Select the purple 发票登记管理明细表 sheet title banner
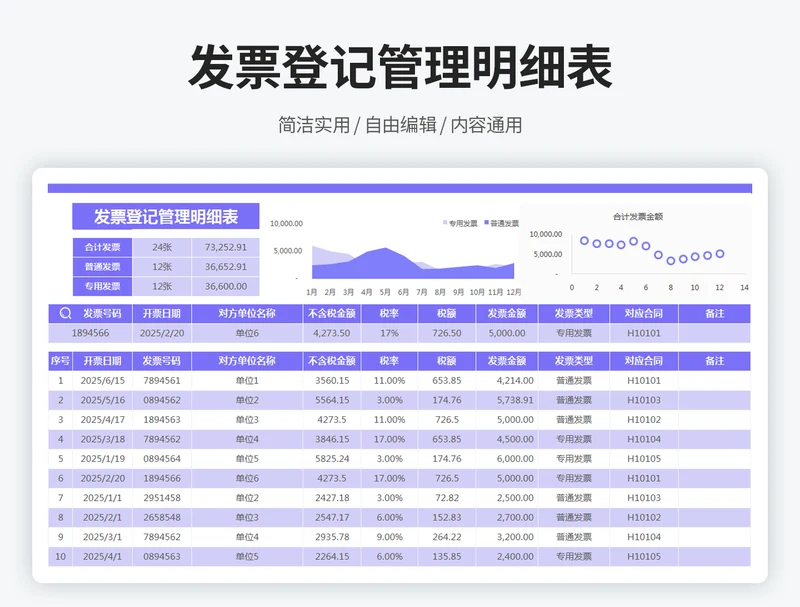Screen dimensions: 800x607 166,216
